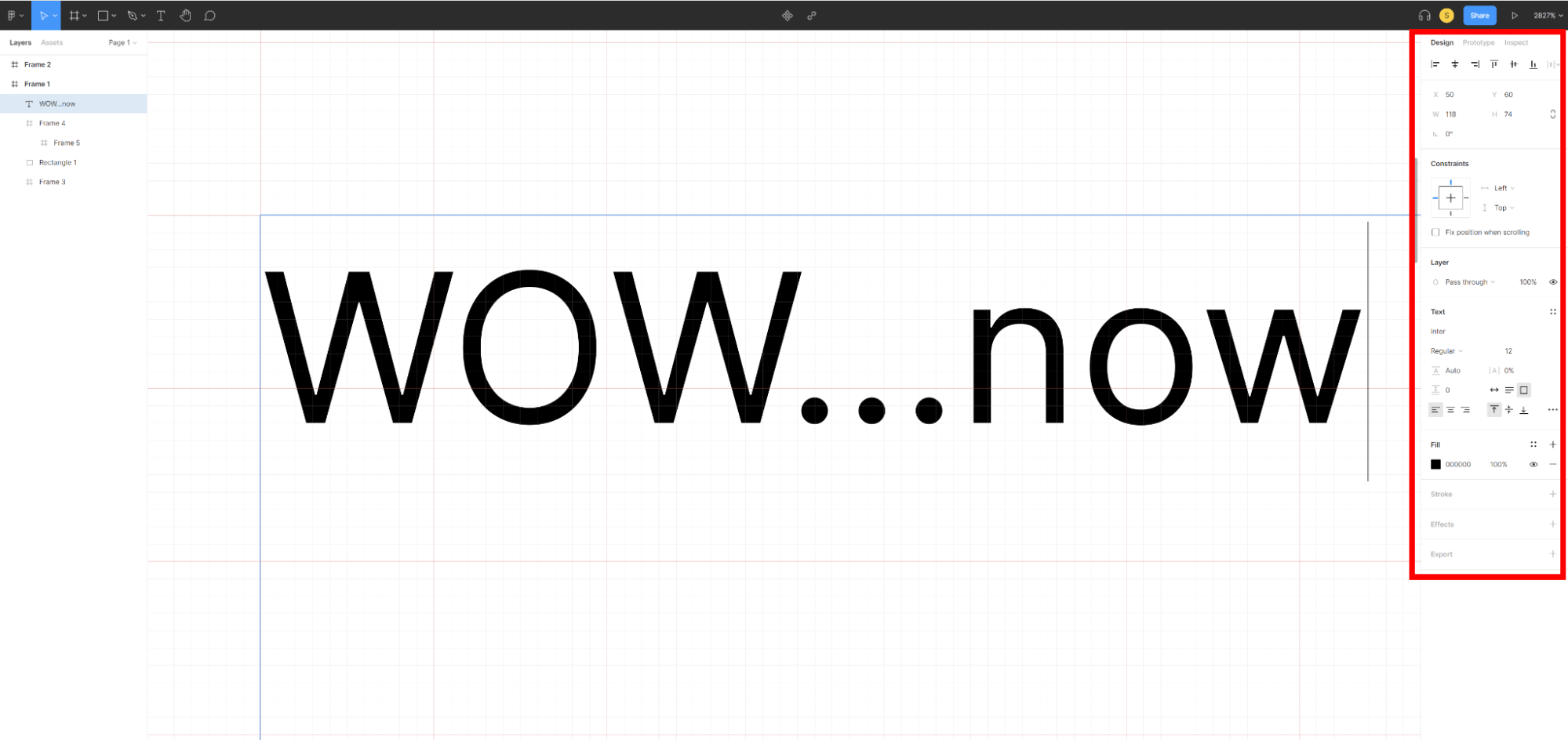Switch to the Layers tab
Image resolution: width=1568 pixels, height=740 pixels.
(20, 42)
